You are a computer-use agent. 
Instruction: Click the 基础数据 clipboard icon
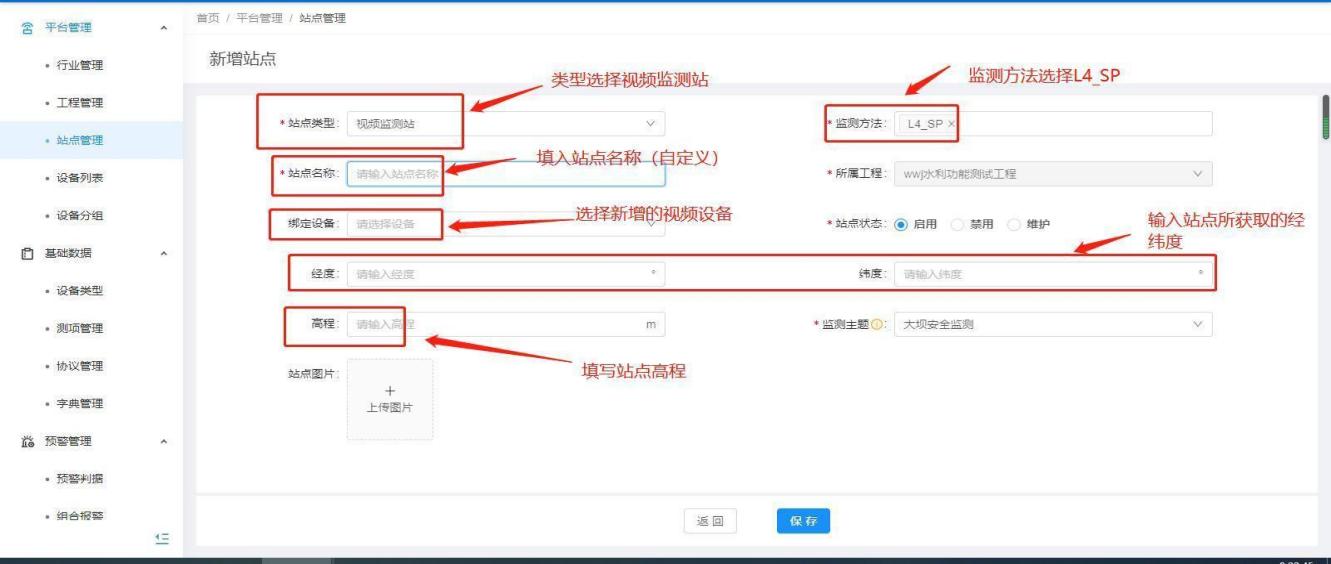[x=29, y=253]
